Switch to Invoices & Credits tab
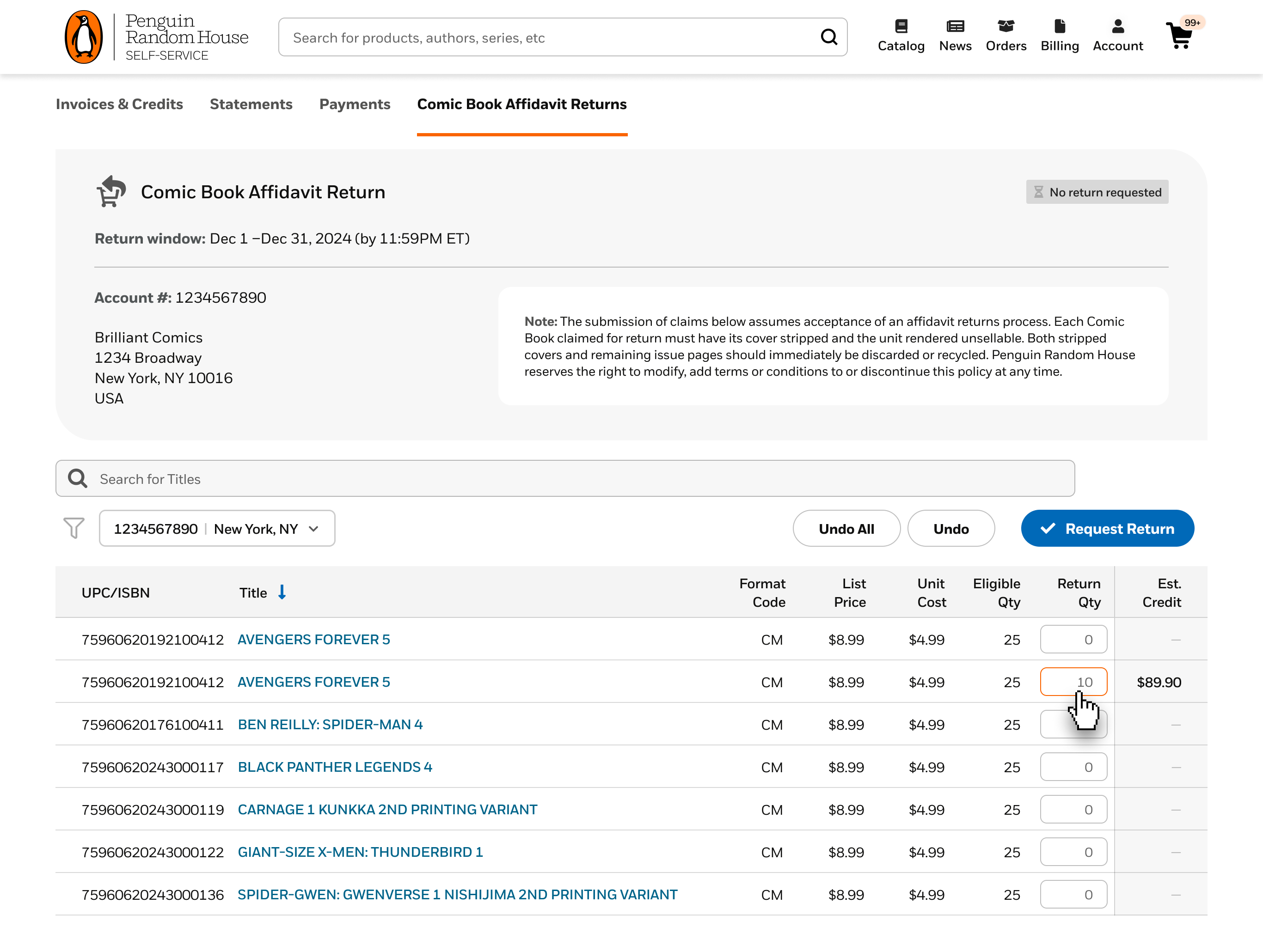1263x952 pixels. click(119, 104)
